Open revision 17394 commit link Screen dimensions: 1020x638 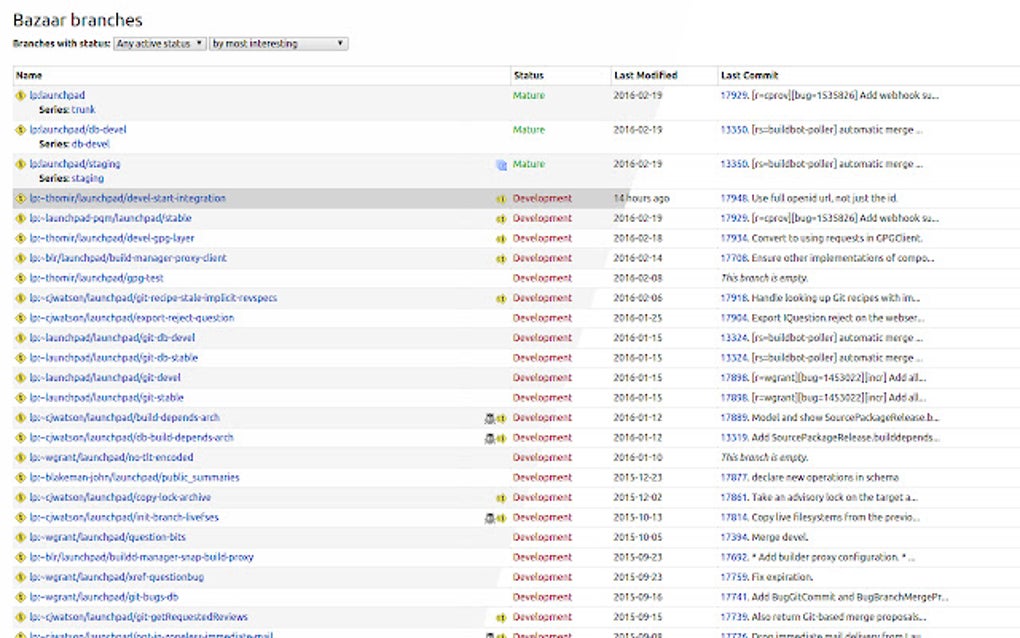pyautogui.click(x=734, y=537)
